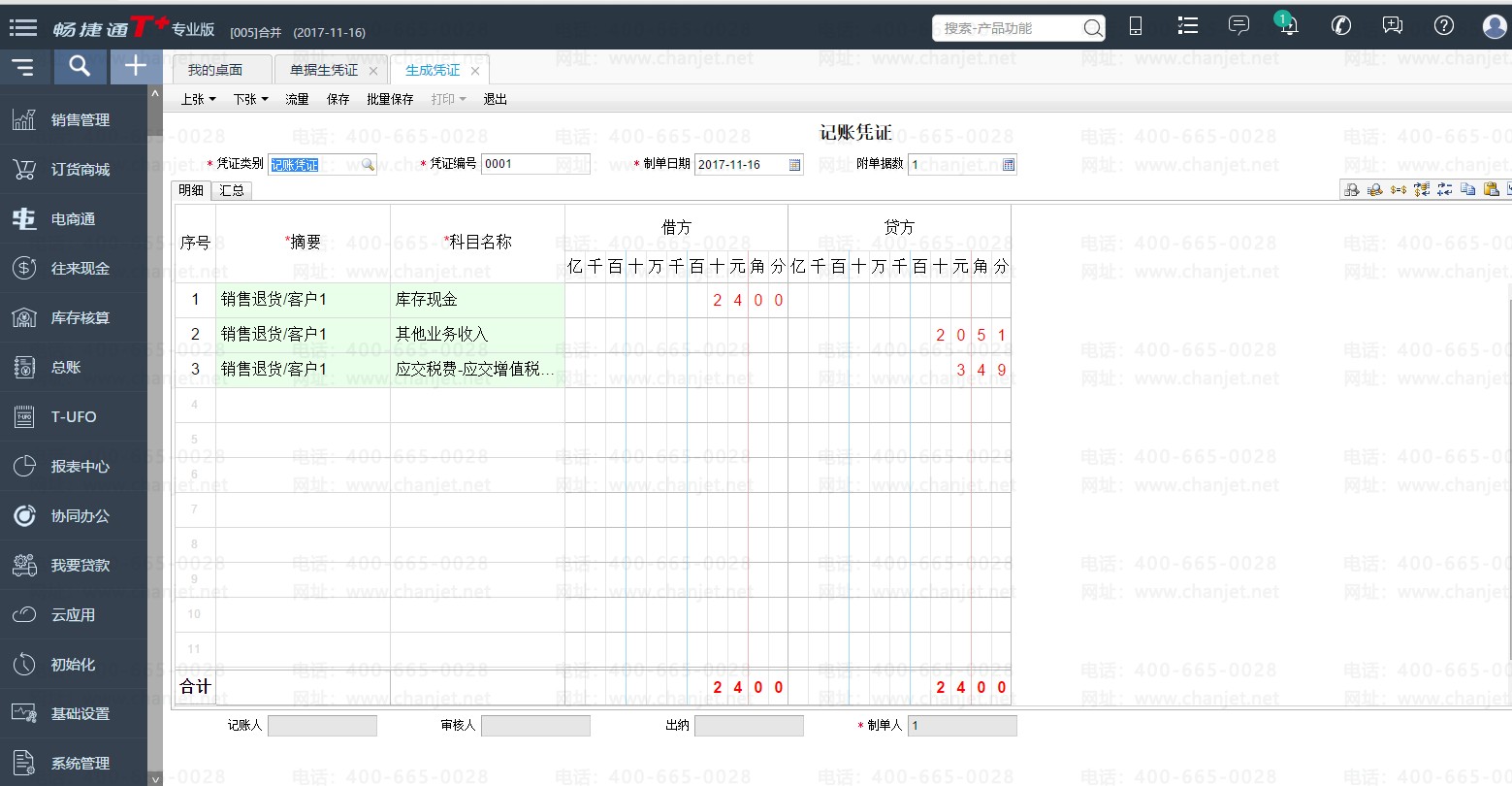Switch to the 我的桌面 tab
Image resolution: width=1512 pixels, height=786 pixels.
pos(215,70)
